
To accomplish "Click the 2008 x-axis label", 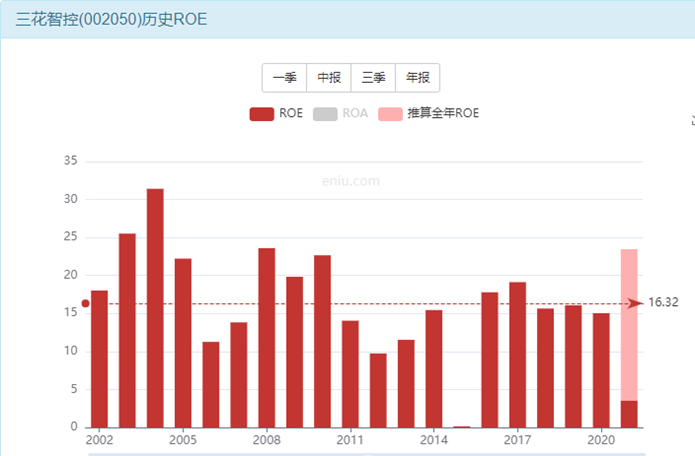I will click(266, 440).
